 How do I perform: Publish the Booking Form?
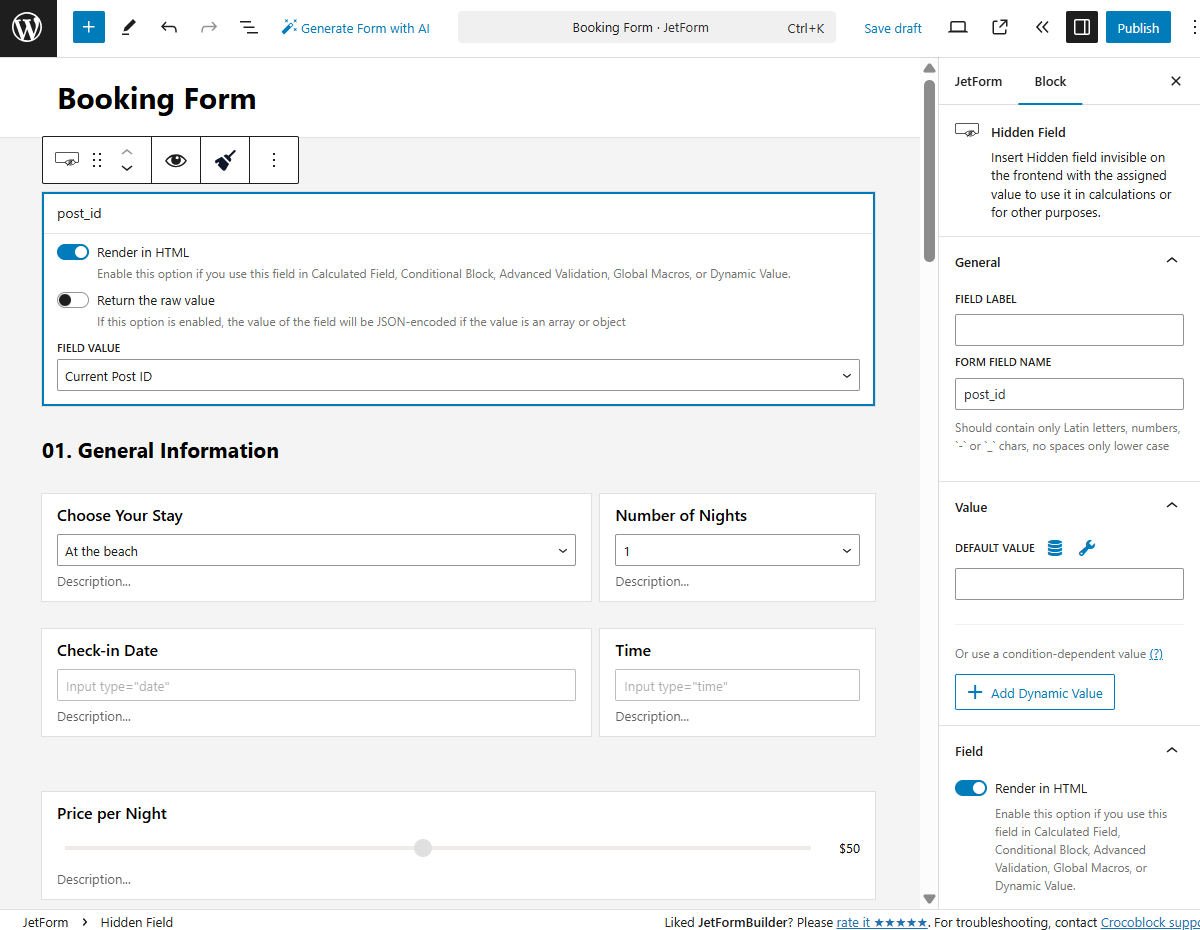click(x=1138, y=27)
